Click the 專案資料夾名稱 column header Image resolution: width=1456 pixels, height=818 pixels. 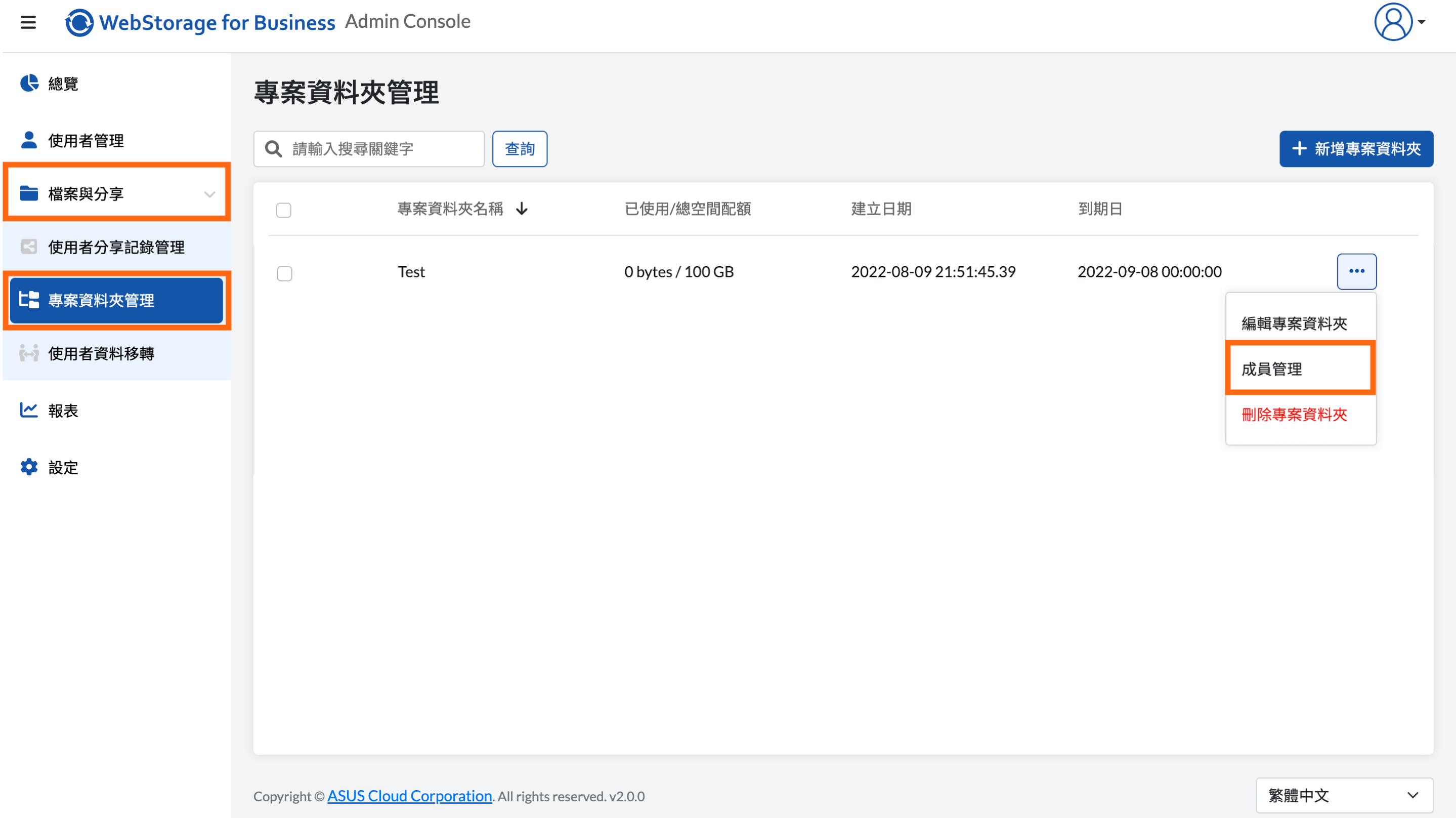(450, 209)
